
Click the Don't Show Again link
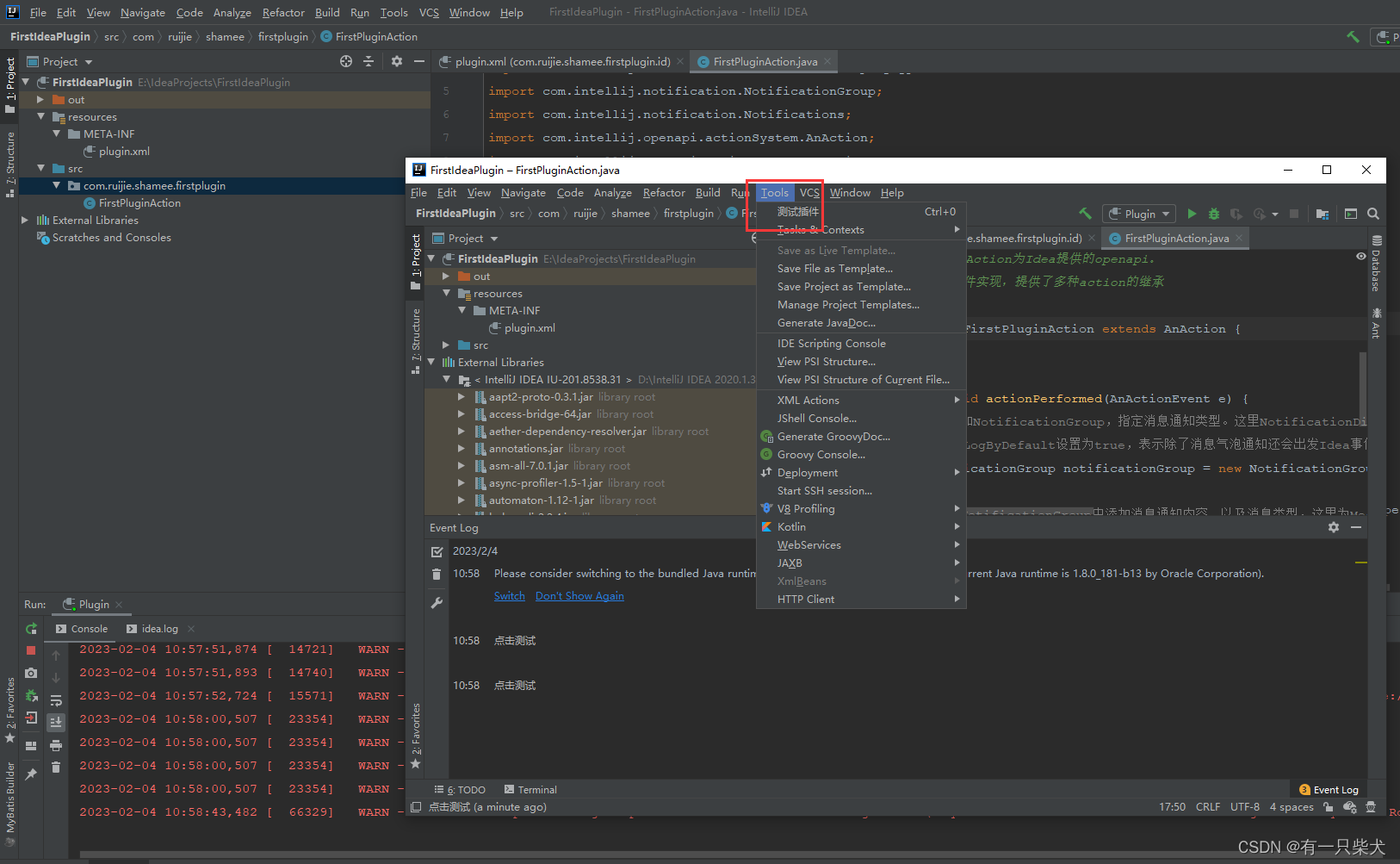(579, 596)
